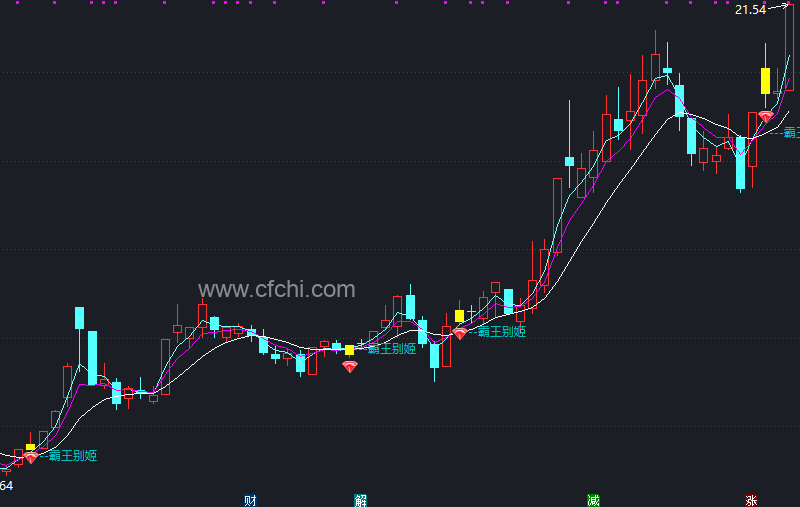Click the teal 解 event marker
The image size is (800, 507).
(x=360, y=500)
